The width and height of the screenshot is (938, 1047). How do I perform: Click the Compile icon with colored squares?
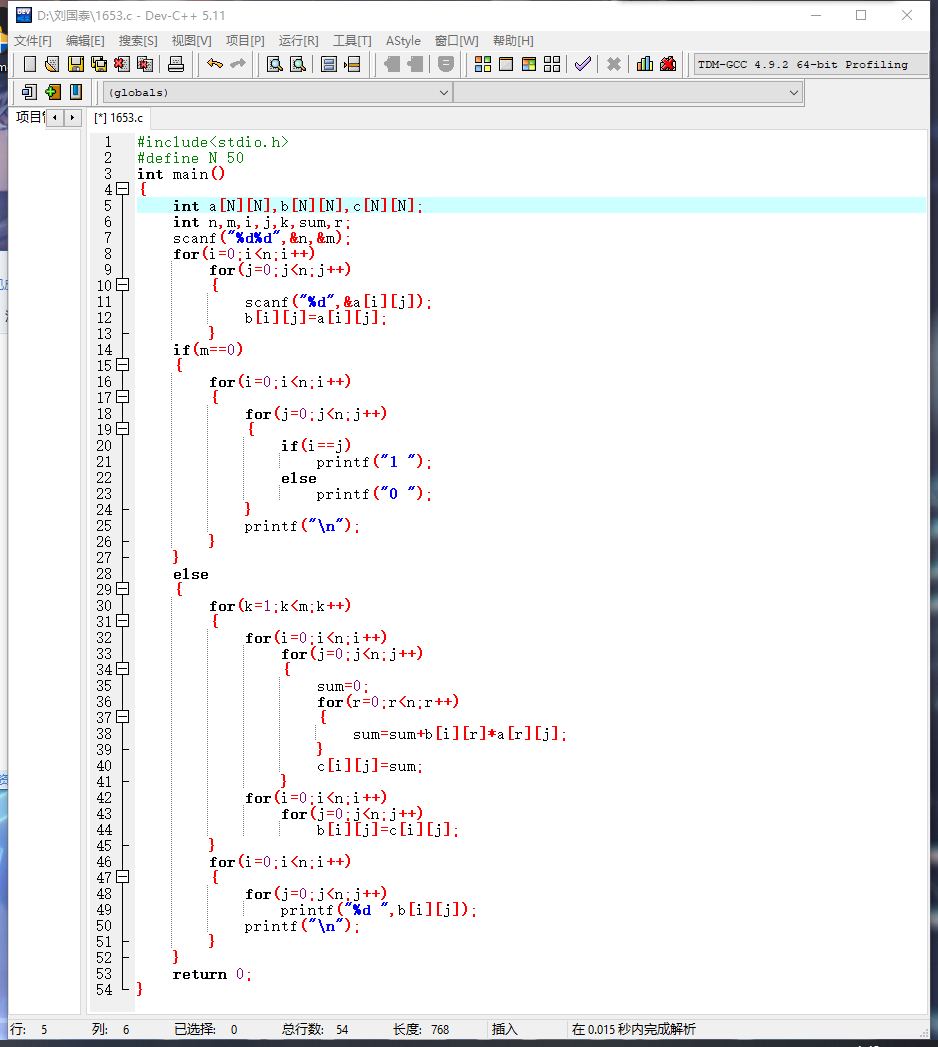(483, 64)
